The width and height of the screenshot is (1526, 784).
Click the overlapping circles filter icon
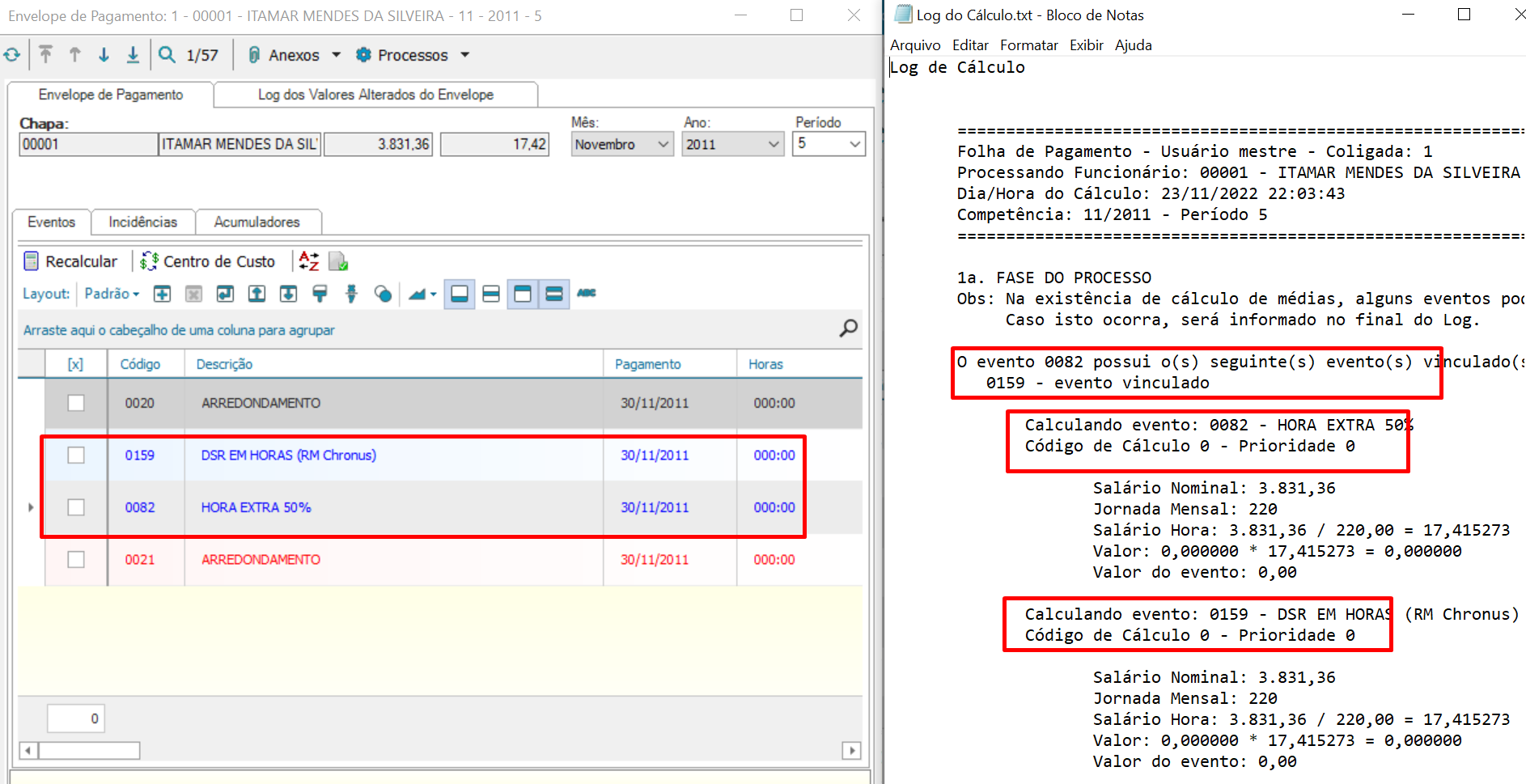(383, 294)
